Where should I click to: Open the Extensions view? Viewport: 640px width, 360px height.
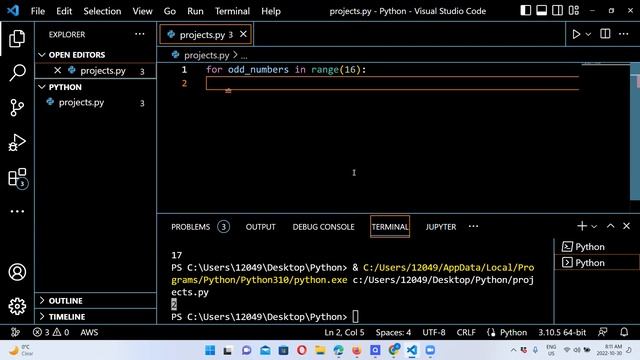click(17, 178)
